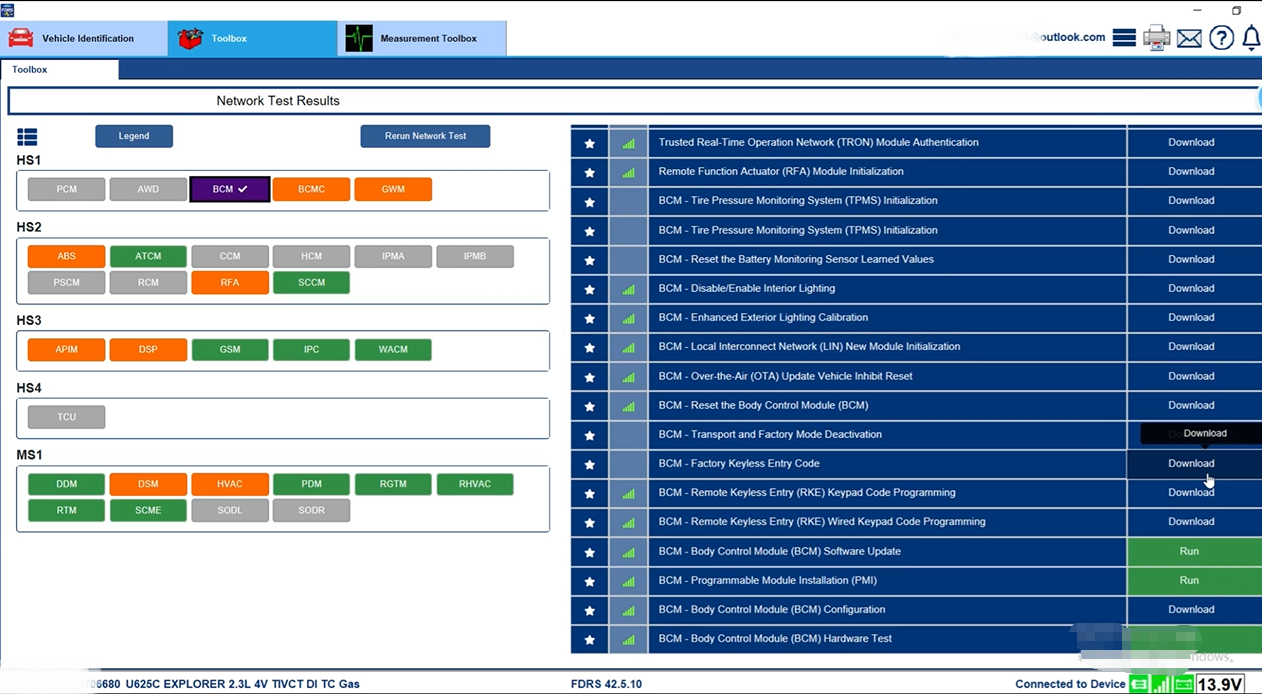Select the orange APIM module in HS3

coord(66,350)
